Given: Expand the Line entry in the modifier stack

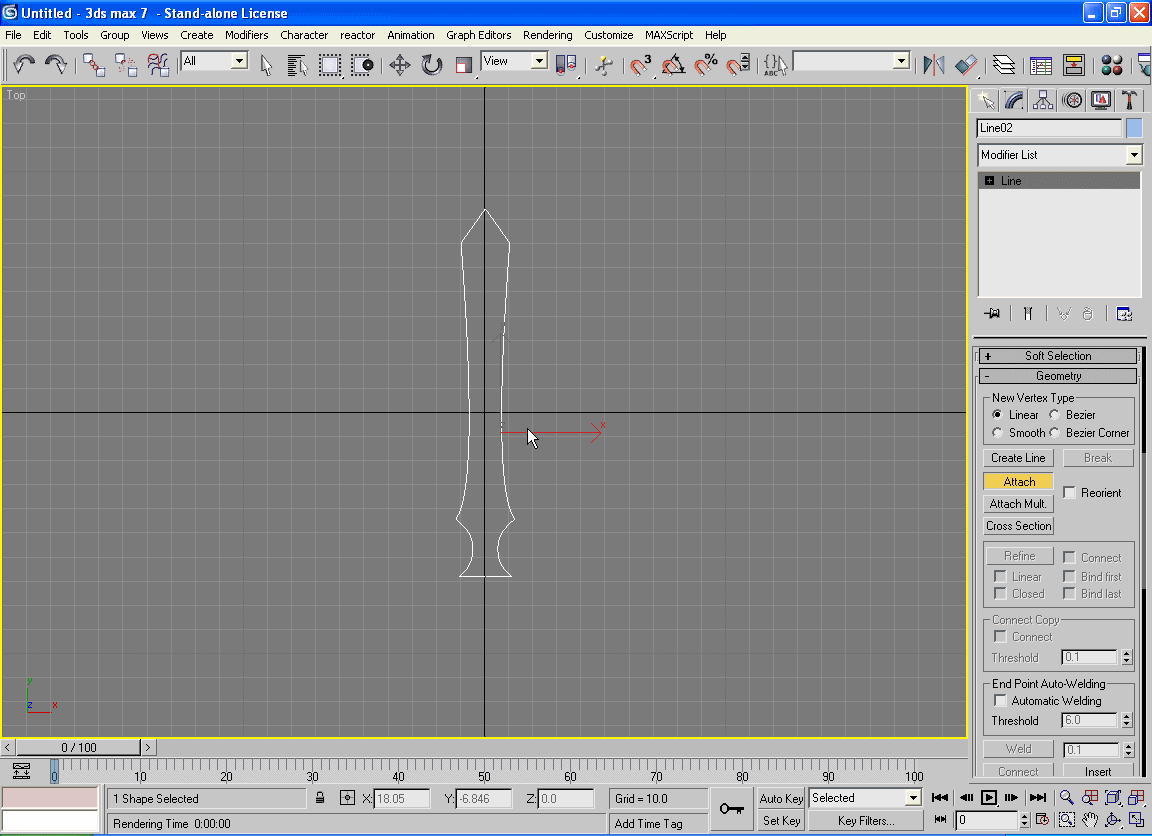Looking at the screenshot, I should (989, 181).
